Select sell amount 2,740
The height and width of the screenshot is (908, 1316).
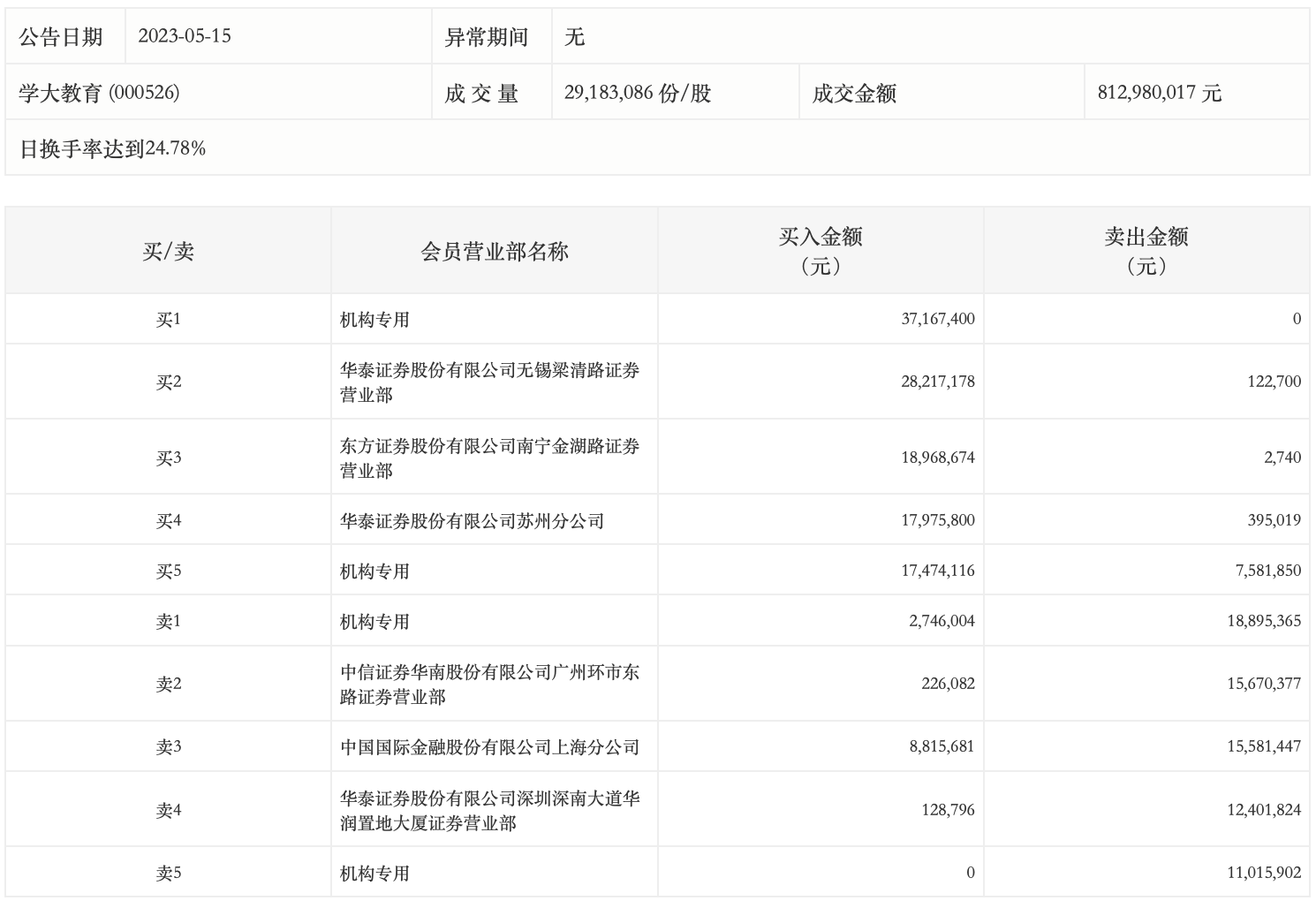(x=1283, y=458)
